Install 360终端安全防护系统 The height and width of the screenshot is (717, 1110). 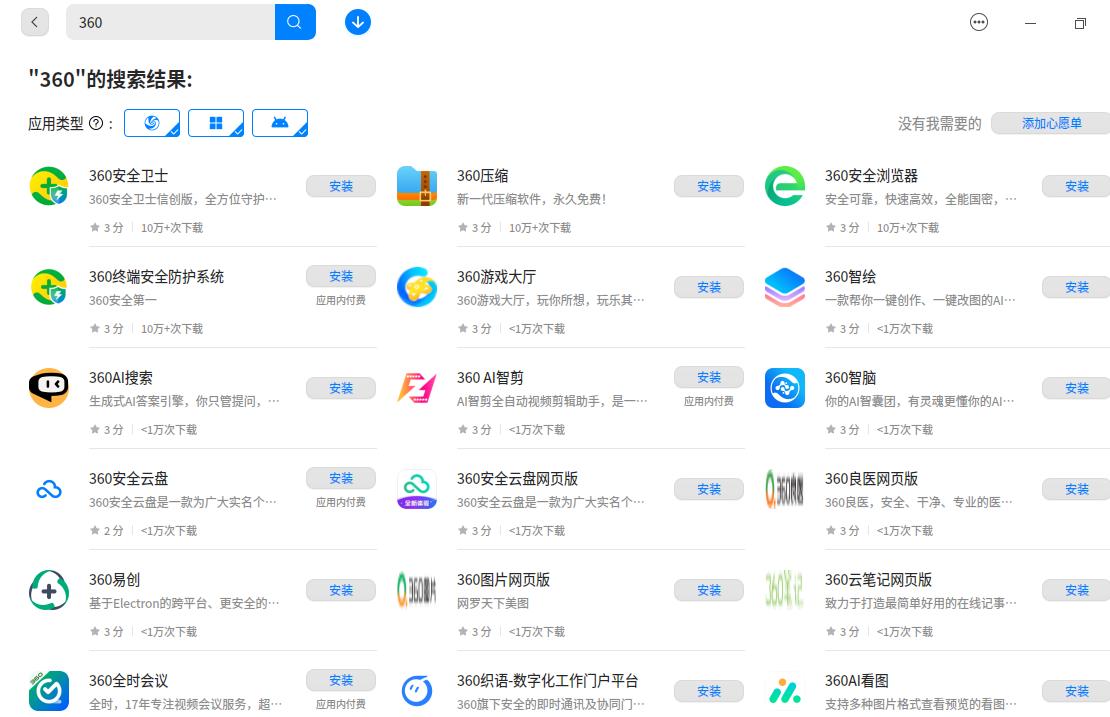pos(341,276)
